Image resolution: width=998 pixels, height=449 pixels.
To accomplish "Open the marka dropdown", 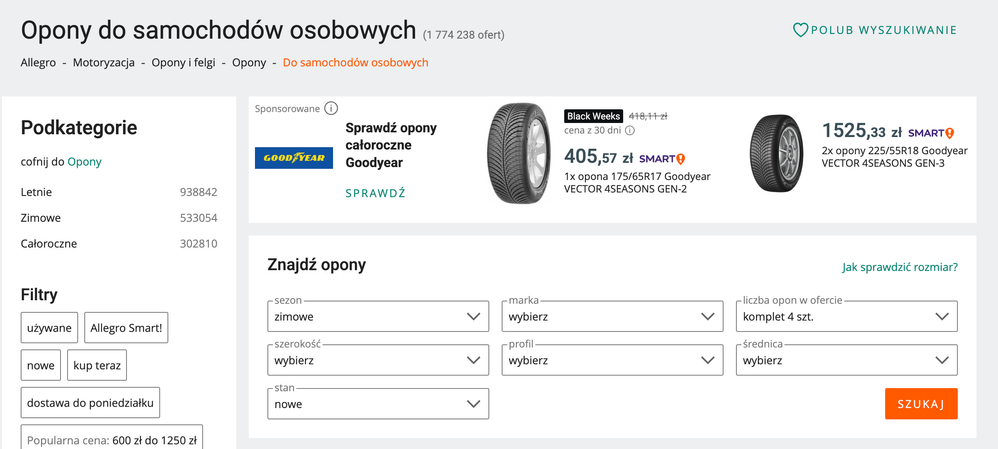I will [x=612, y=317].
